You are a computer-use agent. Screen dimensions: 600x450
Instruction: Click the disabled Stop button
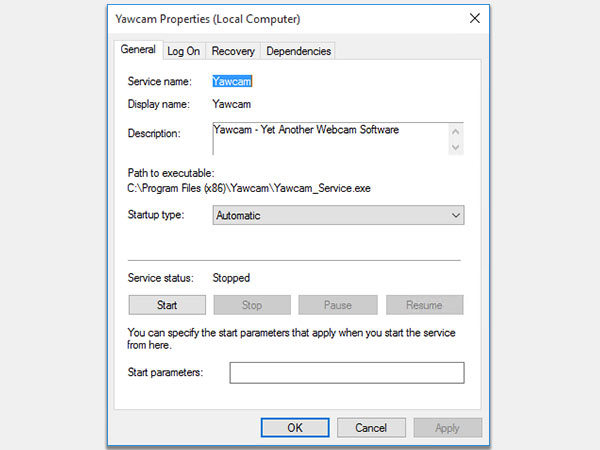pyautogui.click(x=252, y=304)
